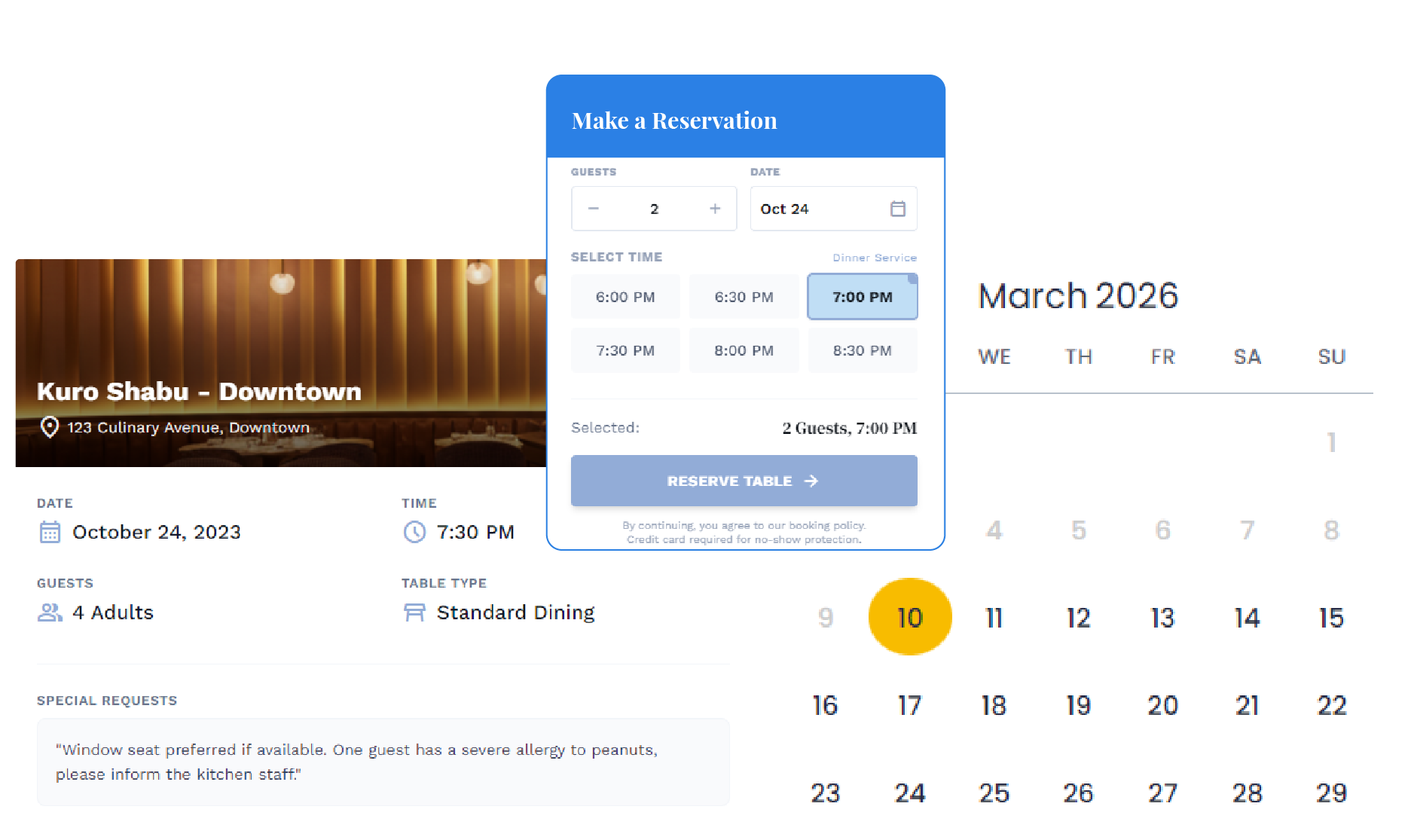Click the table icon beside Standard Dining
The height and width of the screenshot is (840, 1411).
tap(414, 612)
